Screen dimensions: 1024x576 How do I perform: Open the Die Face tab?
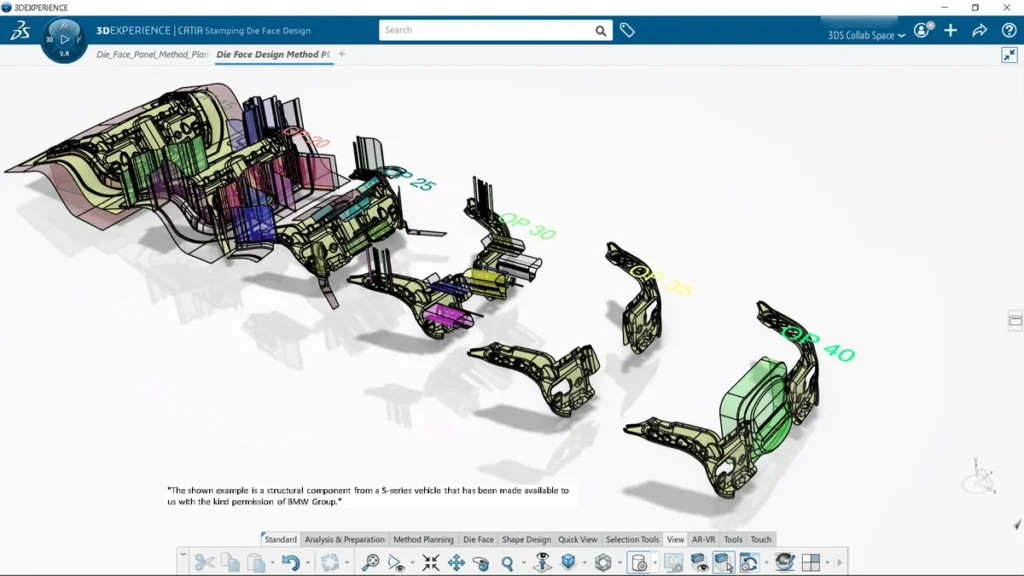[478, 539]
